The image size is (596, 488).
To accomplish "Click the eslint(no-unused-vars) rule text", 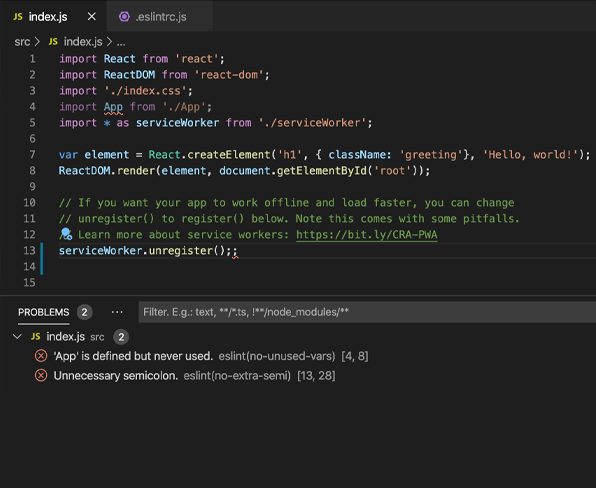I will point(277,356).
